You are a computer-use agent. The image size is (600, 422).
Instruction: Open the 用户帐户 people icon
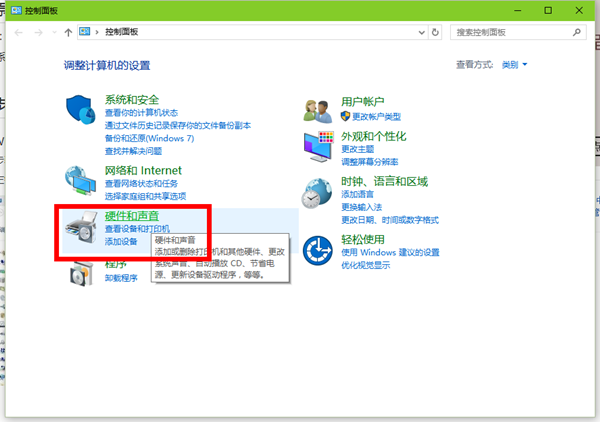point(318,111)
